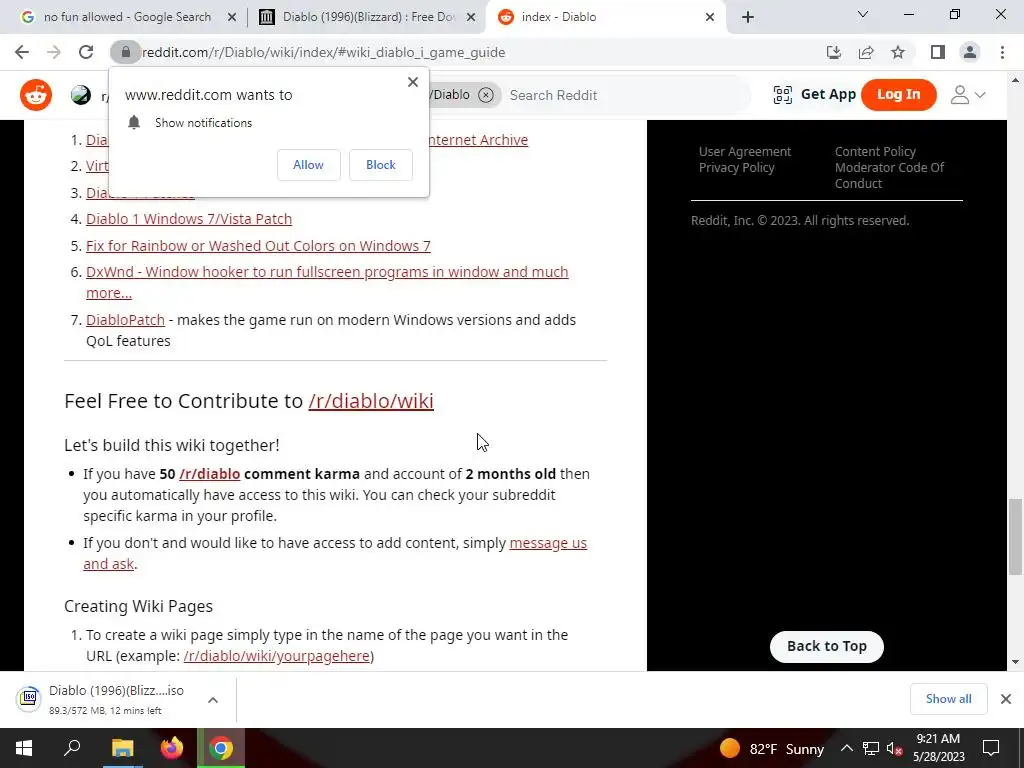Bookmark this tab with the star
Image resolution: width=1024 pixels, height=768 pixels.
coord(898,52)
